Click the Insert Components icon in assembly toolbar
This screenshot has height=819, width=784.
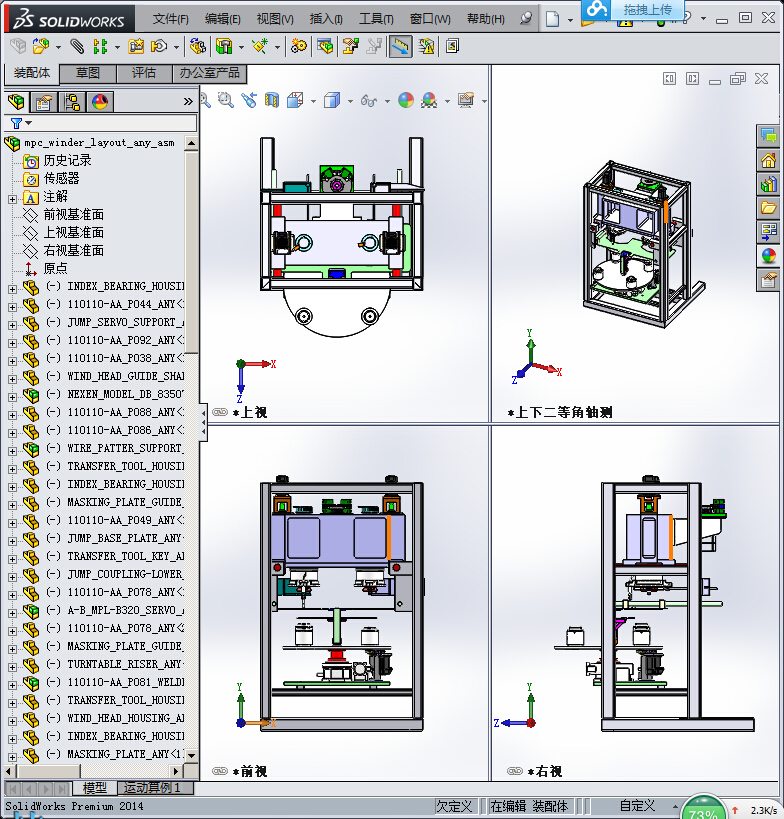coord(41,46)
